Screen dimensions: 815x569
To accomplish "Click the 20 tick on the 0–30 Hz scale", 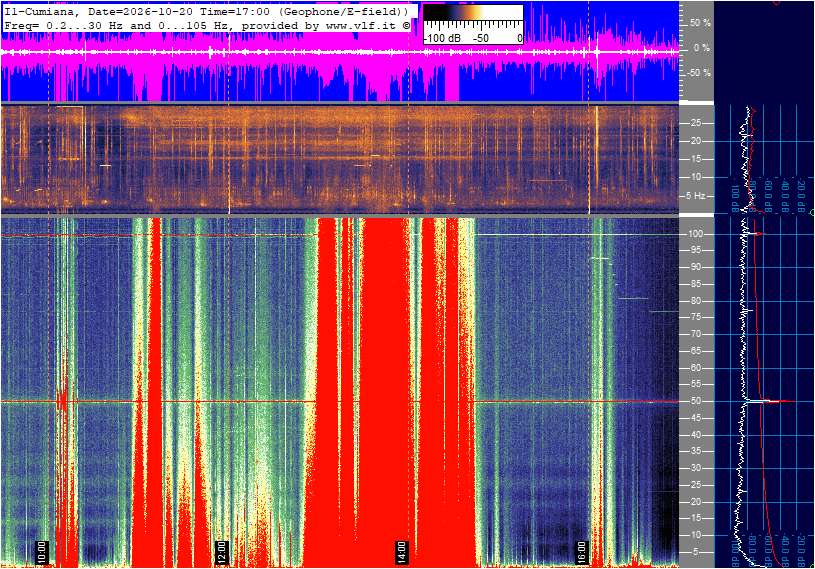I will (695, 141).
